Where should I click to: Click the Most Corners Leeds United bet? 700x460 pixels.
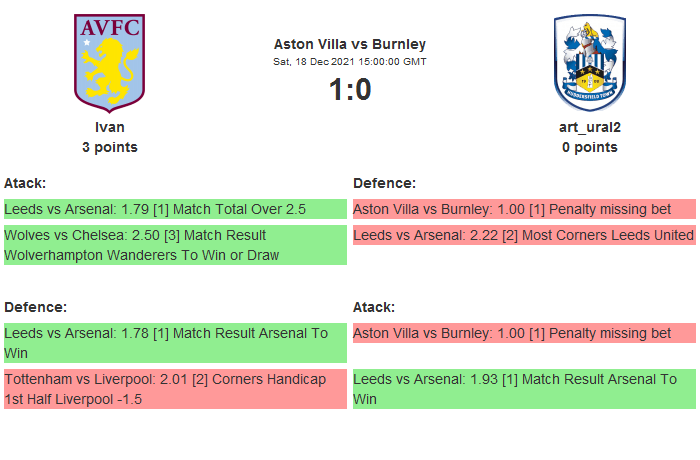(524, 235)
